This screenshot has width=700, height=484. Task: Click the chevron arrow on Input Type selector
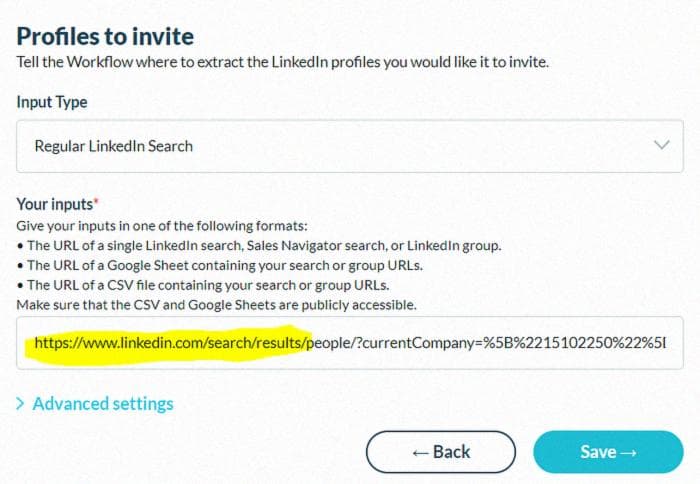[x=661, y=145]
